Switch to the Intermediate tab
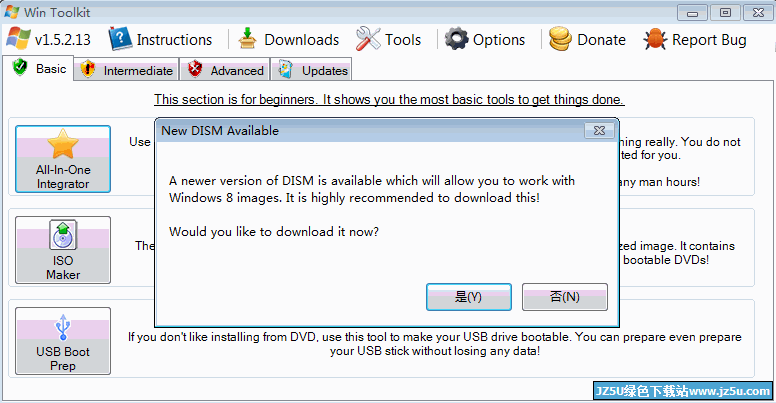This screenshot has height=403, width=776. 127,70
